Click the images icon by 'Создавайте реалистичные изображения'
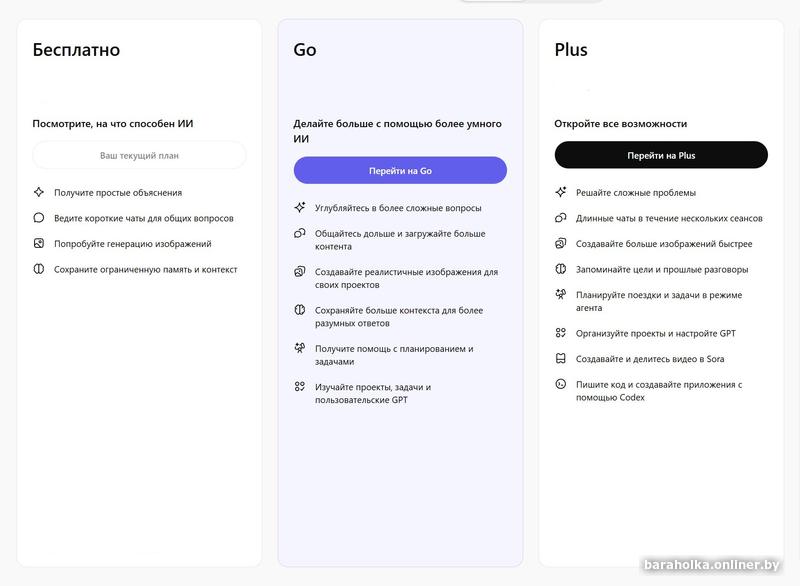 point(299,272)
